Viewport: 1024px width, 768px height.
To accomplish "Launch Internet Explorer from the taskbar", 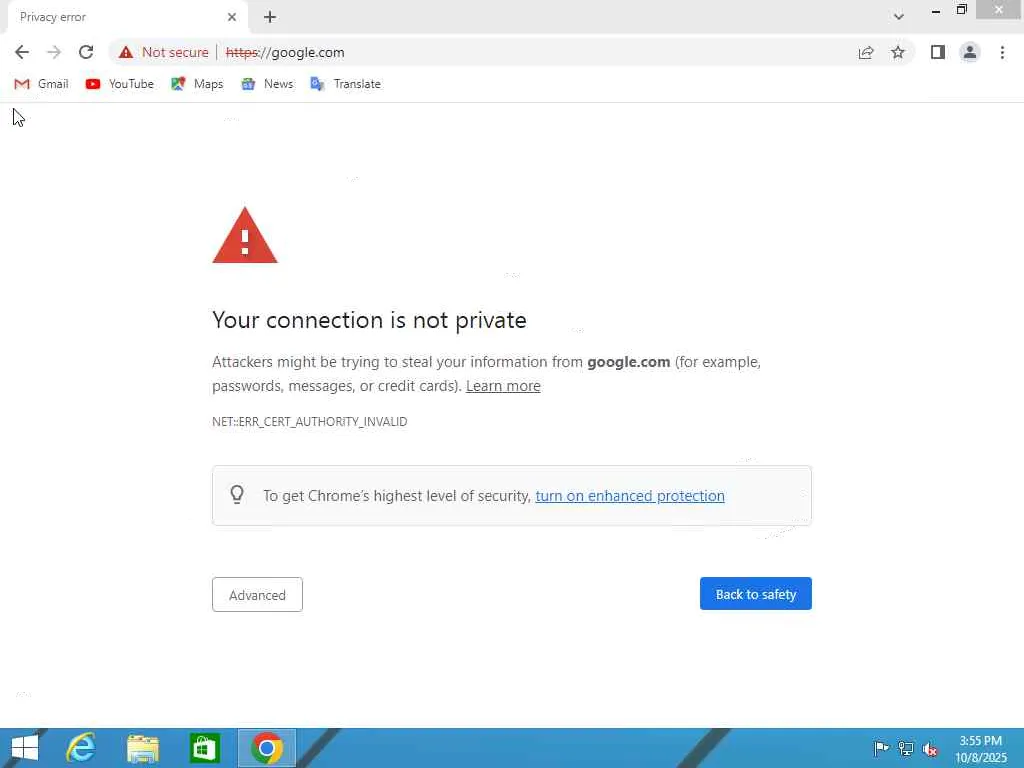I will pyautogui.click(x=81, y=748).
